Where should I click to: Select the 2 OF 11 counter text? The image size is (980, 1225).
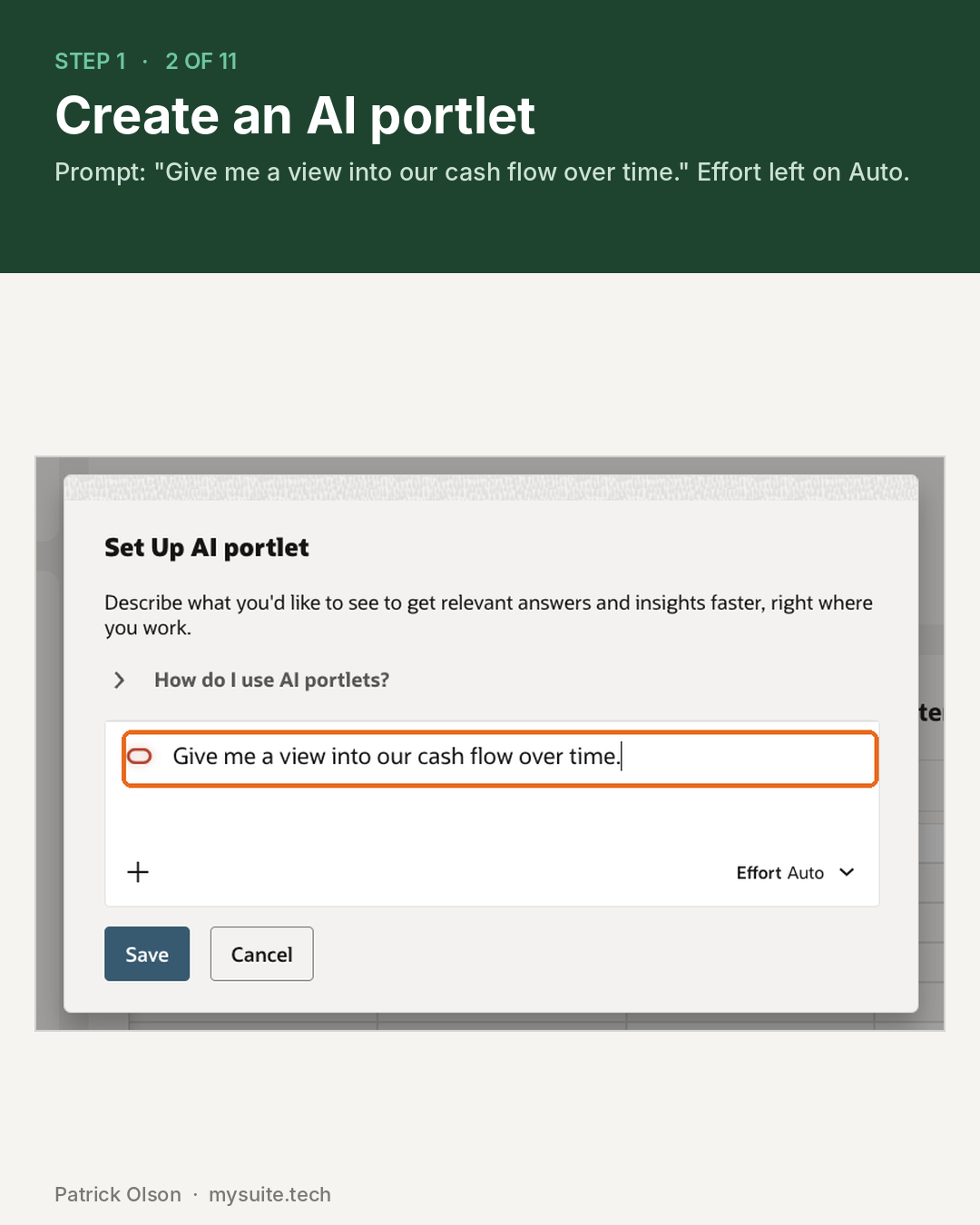201,61
